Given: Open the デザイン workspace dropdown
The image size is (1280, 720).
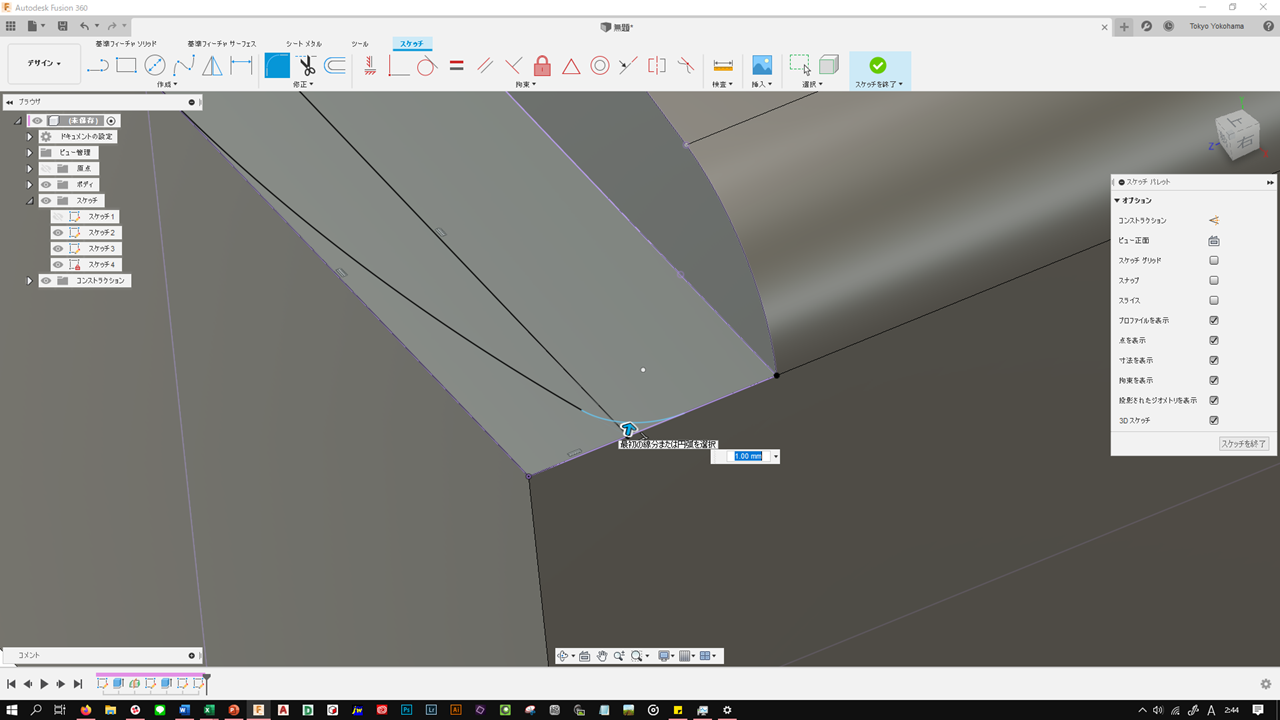Looking at the screenshot, I should (44, 64).
